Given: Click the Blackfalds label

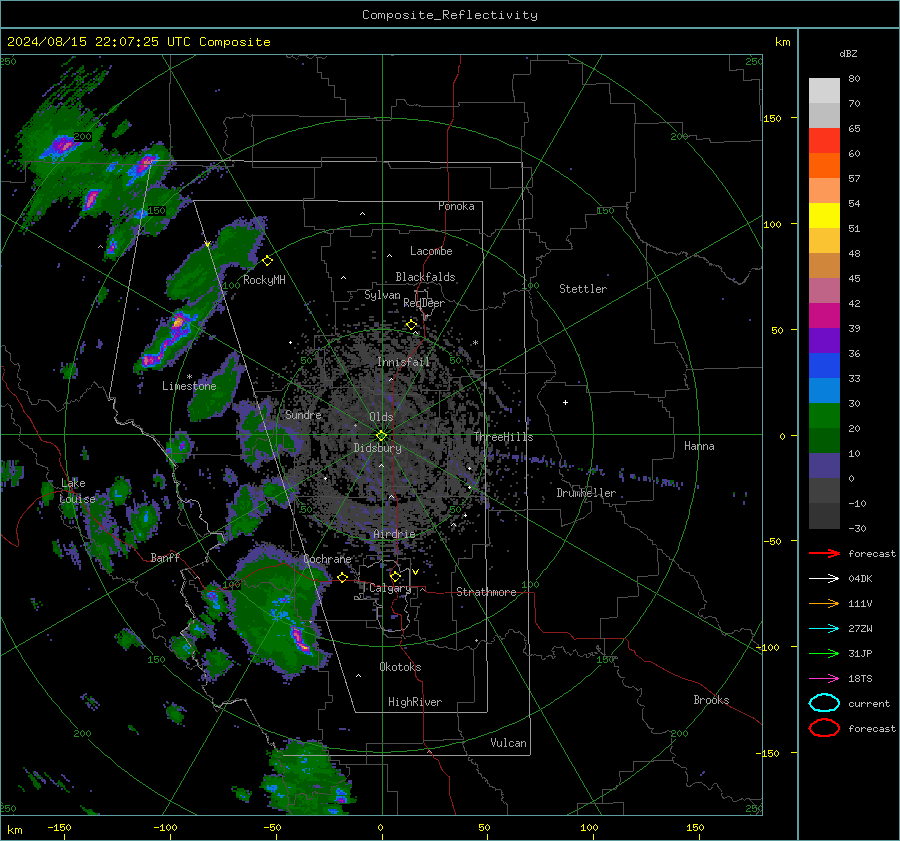Looking at the screenshot, I should [x=425, y=277].
